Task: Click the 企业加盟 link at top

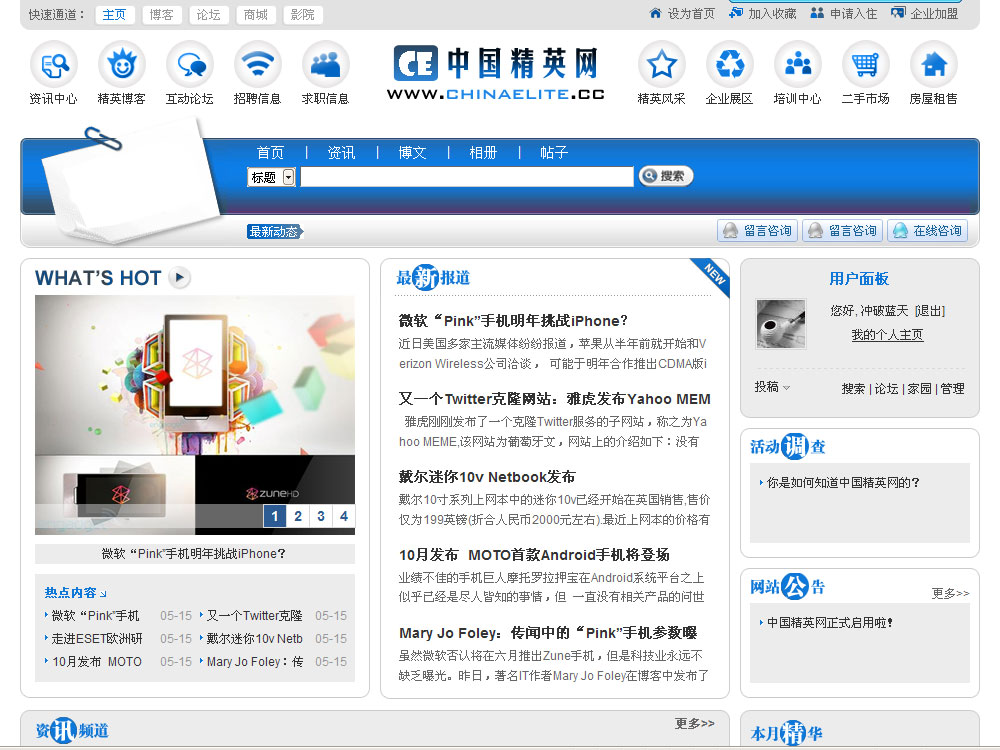Action: click(x=925, y=13)
